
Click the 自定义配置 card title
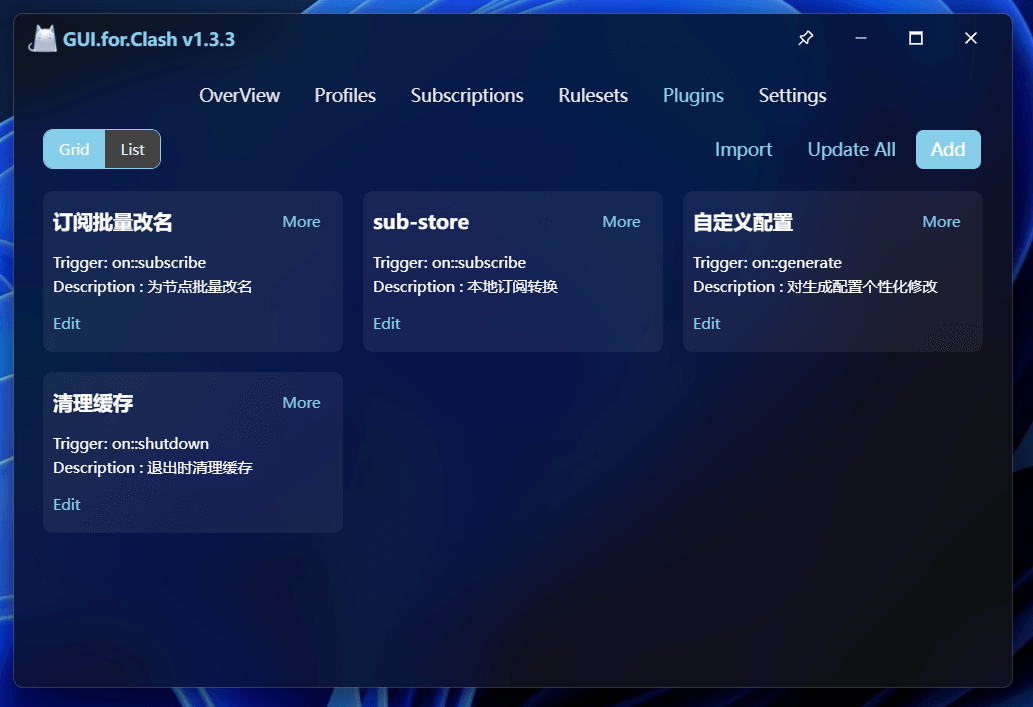coord(743,222)
